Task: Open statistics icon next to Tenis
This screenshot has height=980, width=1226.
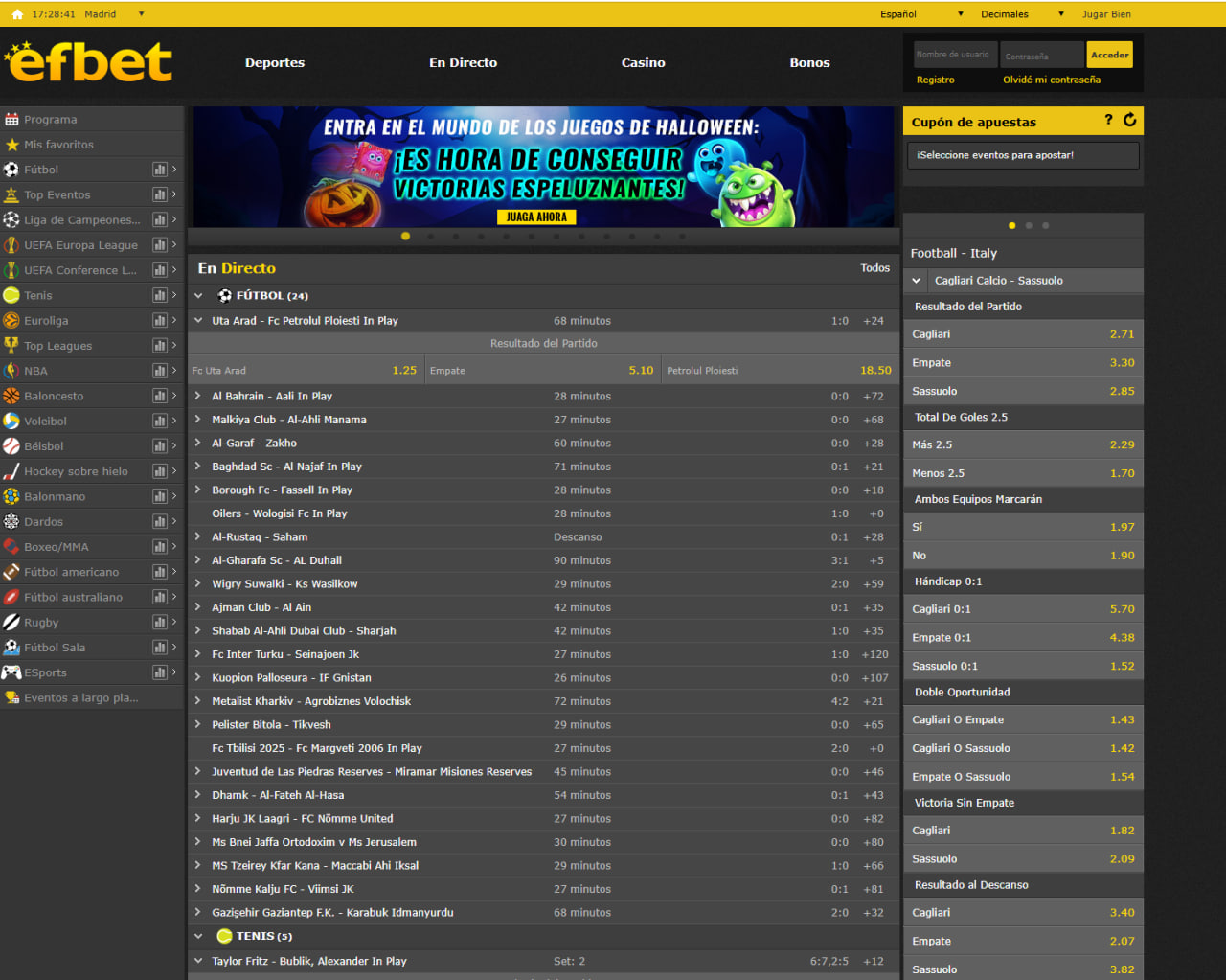Action: point(160,295)
